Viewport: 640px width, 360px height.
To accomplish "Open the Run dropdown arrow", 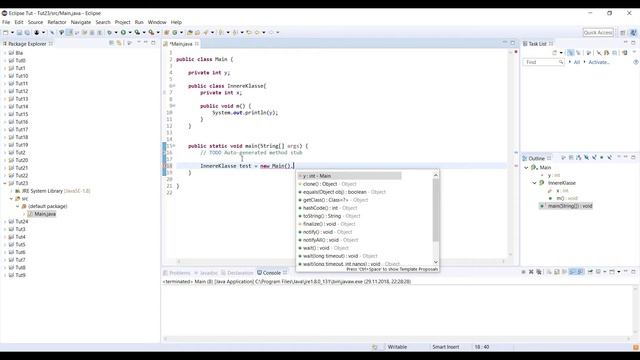I will point(130,32).
